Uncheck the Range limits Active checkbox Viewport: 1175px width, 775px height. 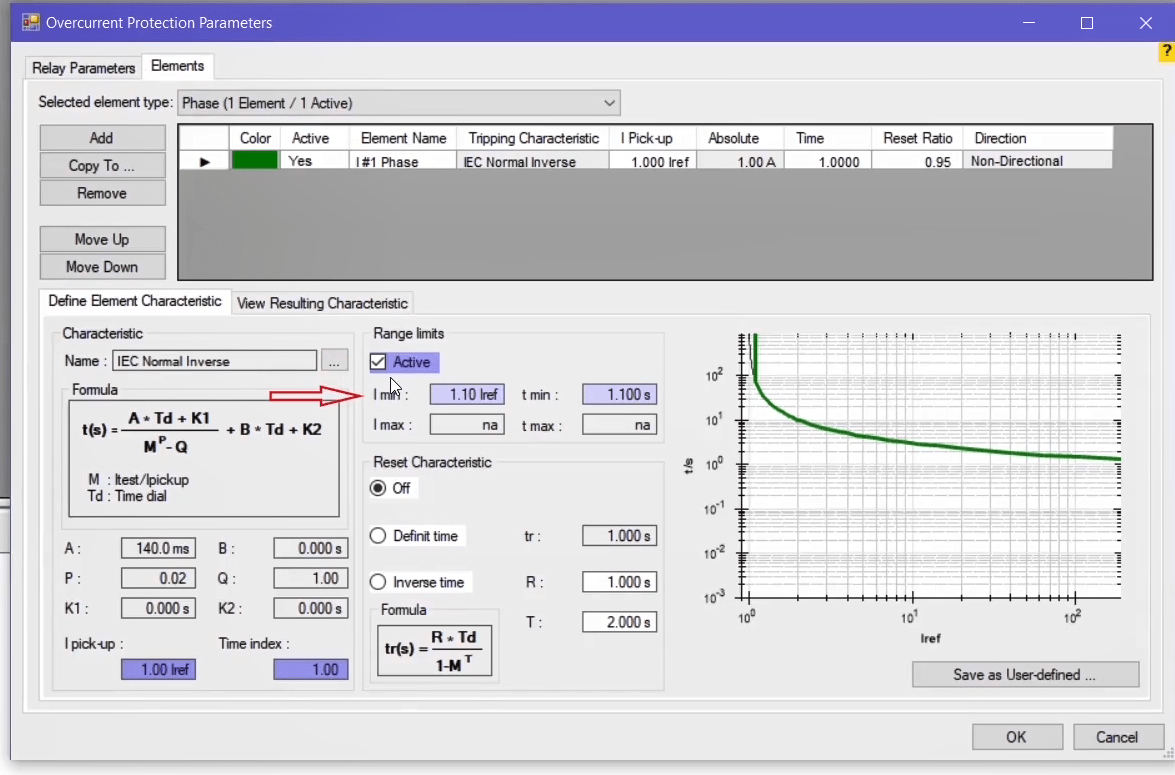coord(379,362)
